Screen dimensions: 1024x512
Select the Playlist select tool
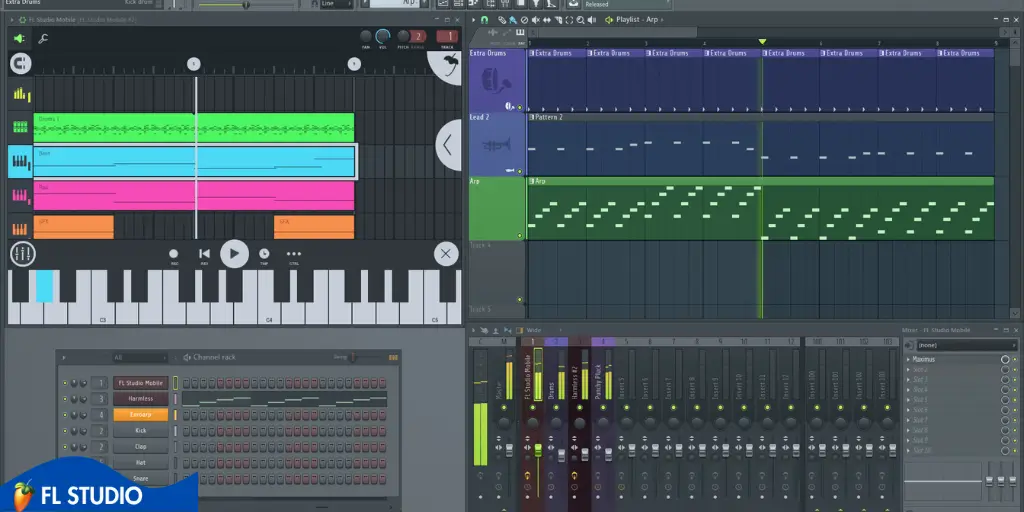[x=569, y=20]
